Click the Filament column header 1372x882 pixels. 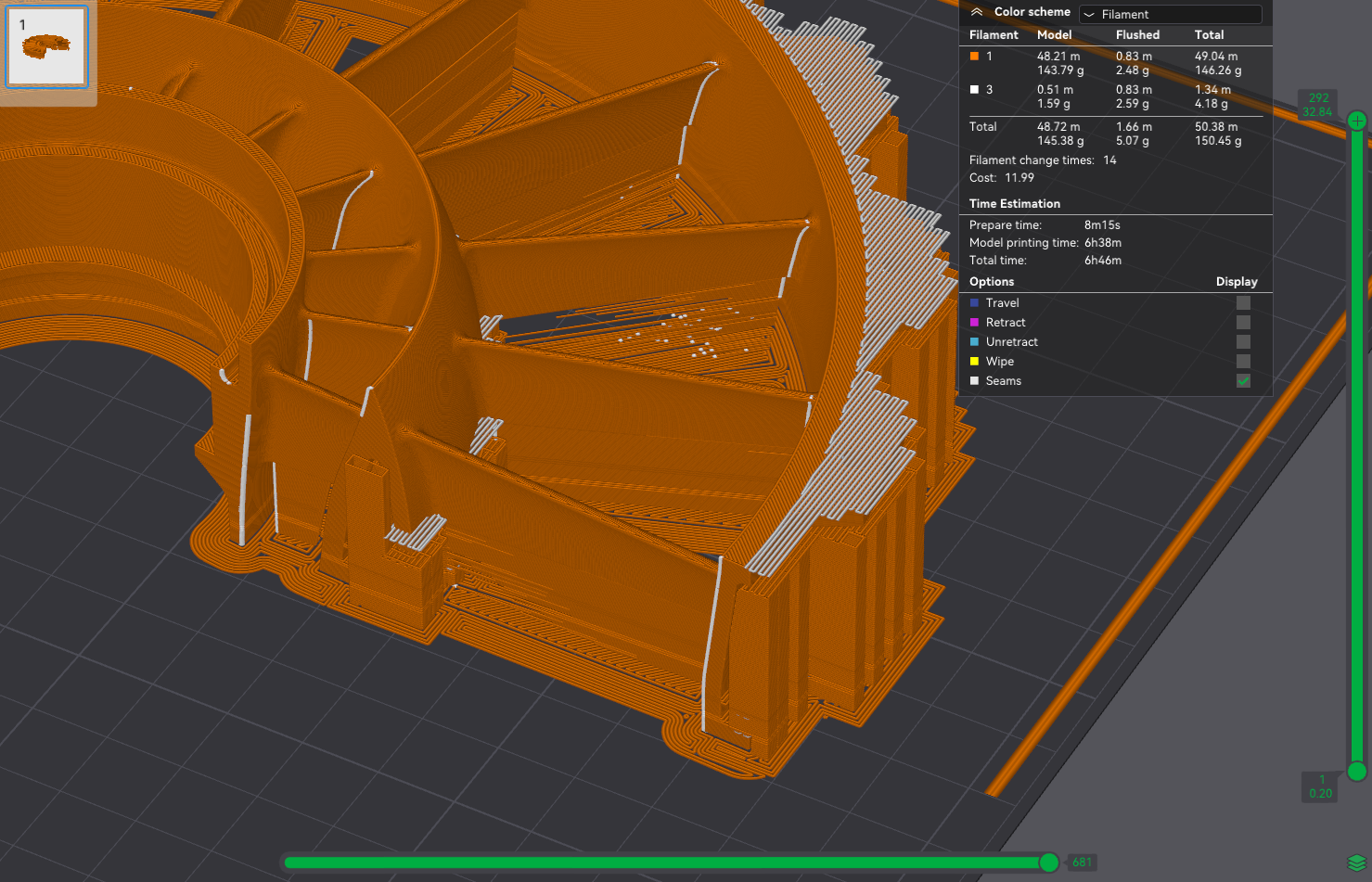coord(994,35)
